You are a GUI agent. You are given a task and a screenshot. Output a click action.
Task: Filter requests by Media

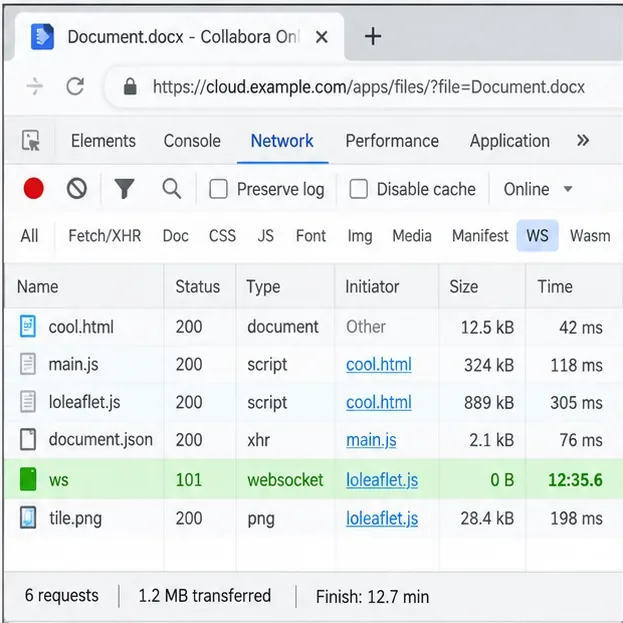(x=412, y=236)
